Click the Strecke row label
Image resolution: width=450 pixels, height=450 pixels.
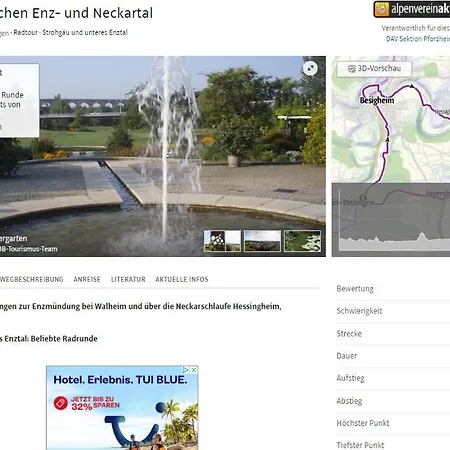point(349,333)
